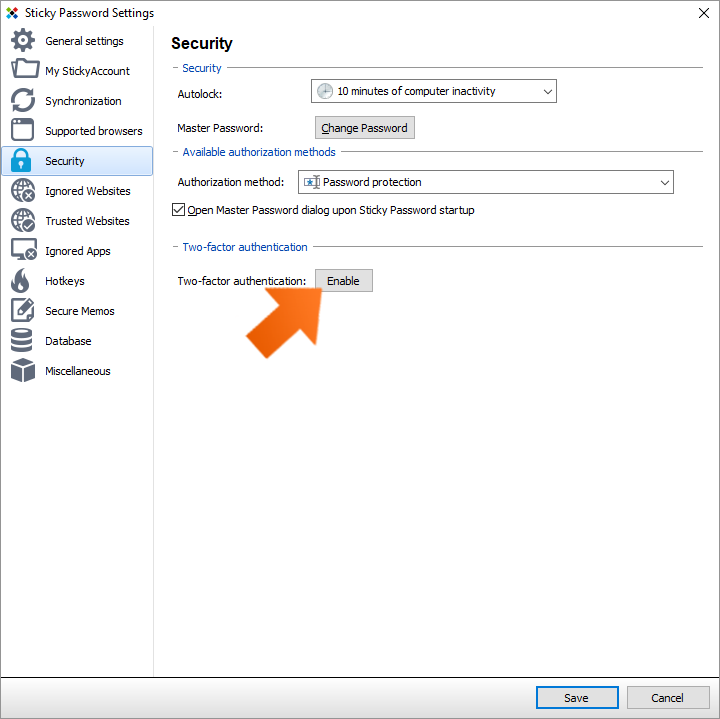Go to My StickyAccount page

pos(77,71)
